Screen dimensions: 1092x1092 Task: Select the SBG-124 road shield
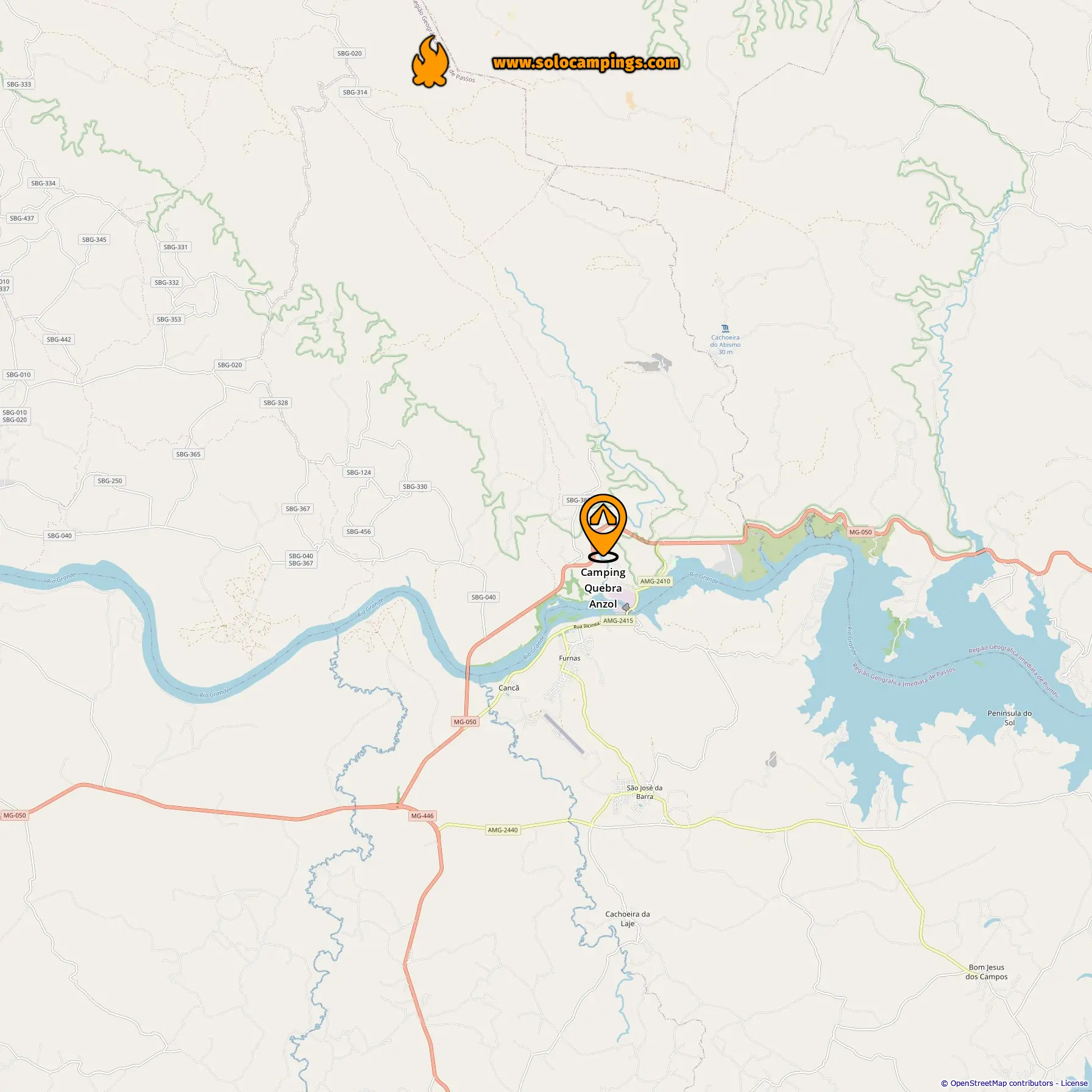(x=358, y=472)
